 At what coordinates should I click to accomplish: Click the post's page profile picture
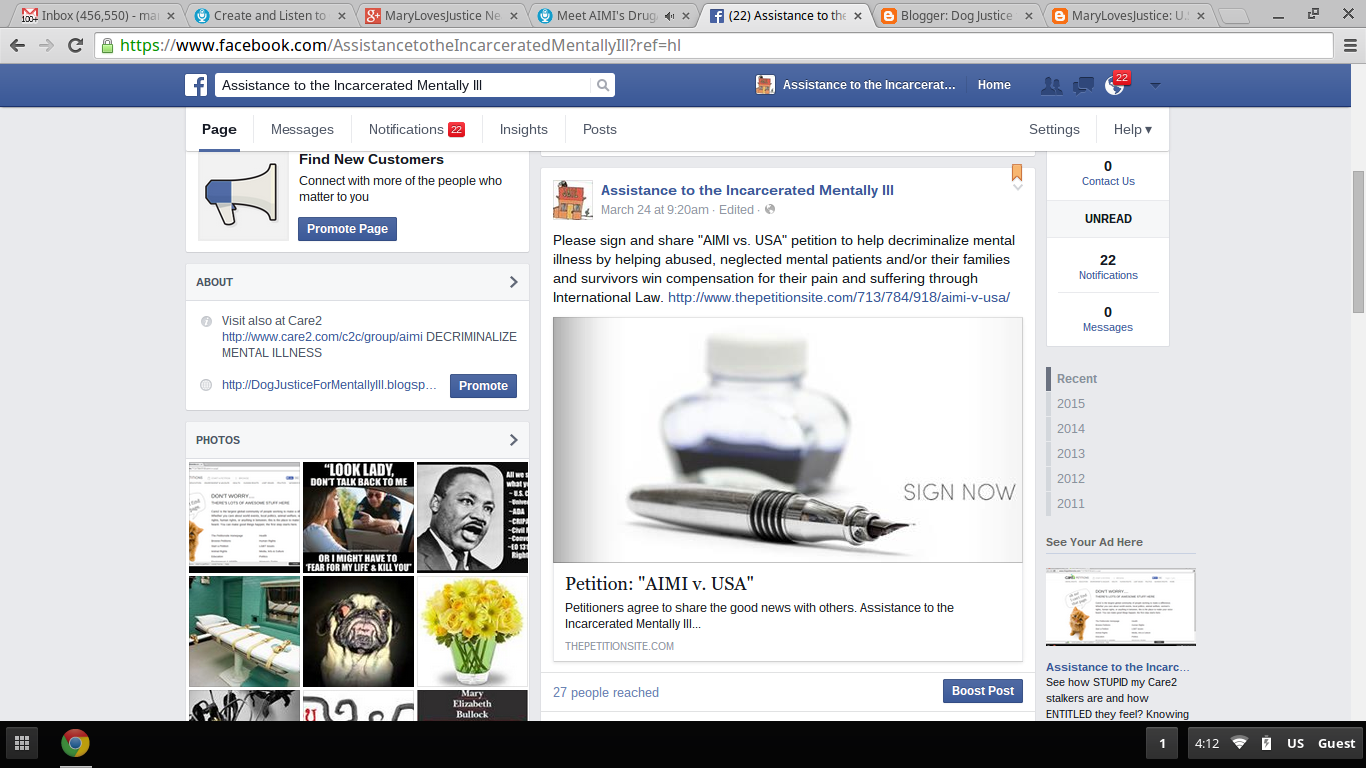[573, 200]
